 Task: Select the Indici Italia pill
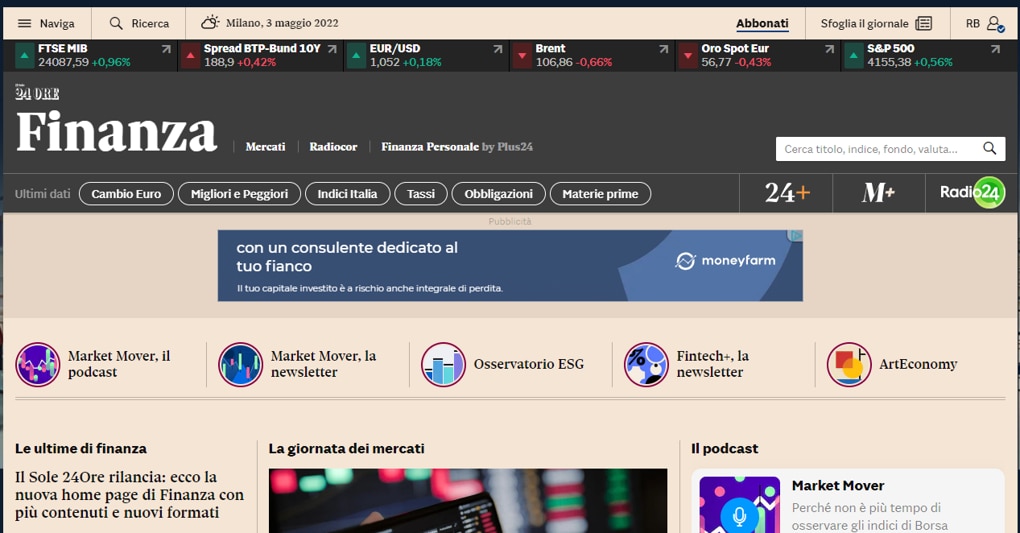[x=347, y=194]
